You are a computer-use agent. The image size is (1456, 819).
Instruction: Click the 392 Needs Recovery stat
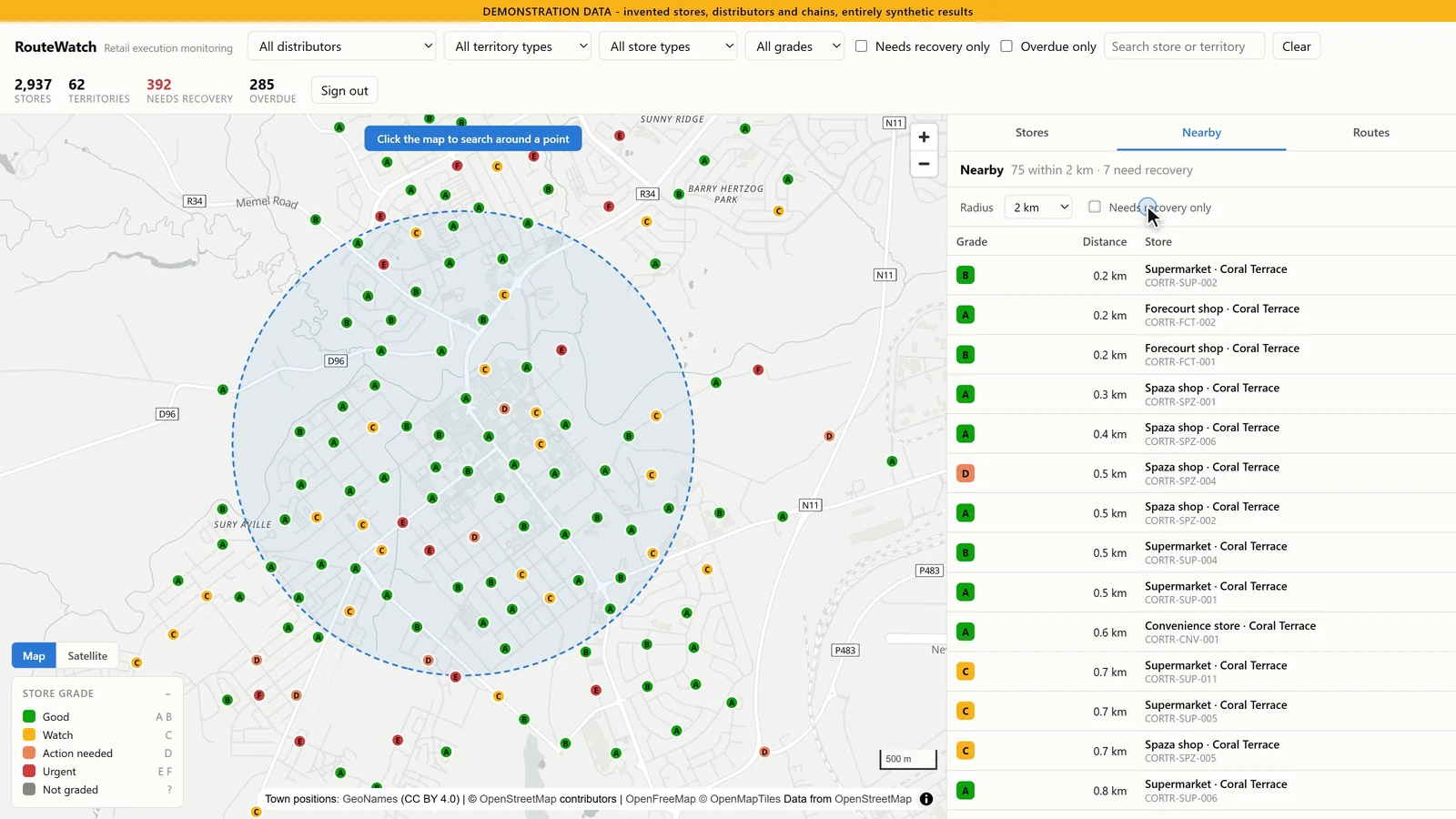189,90
